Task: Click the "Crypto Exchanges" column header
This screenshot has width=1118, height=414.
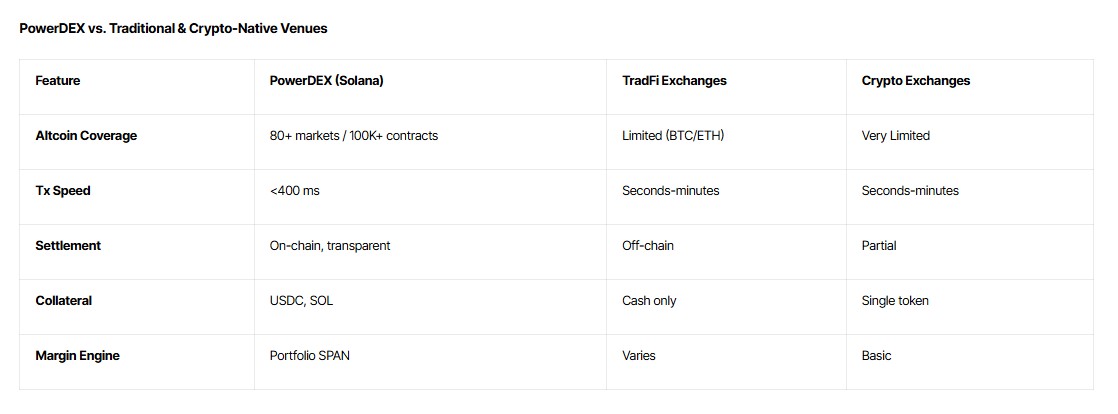Action: pos(915,81)
